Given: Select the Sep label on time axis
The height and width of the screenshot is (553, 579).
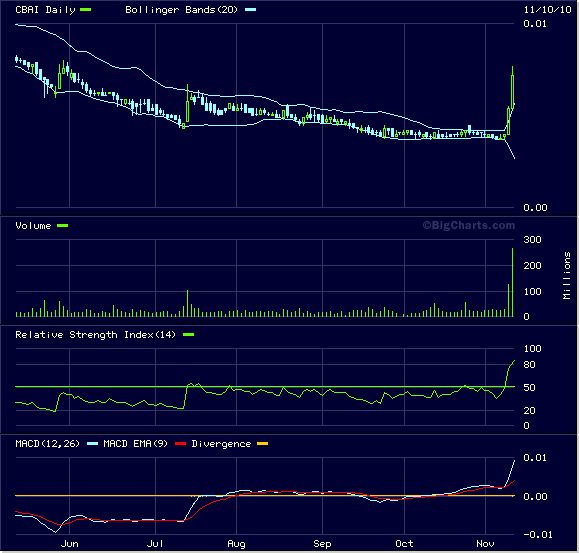Looking at the screenshot, I should 322,543.
